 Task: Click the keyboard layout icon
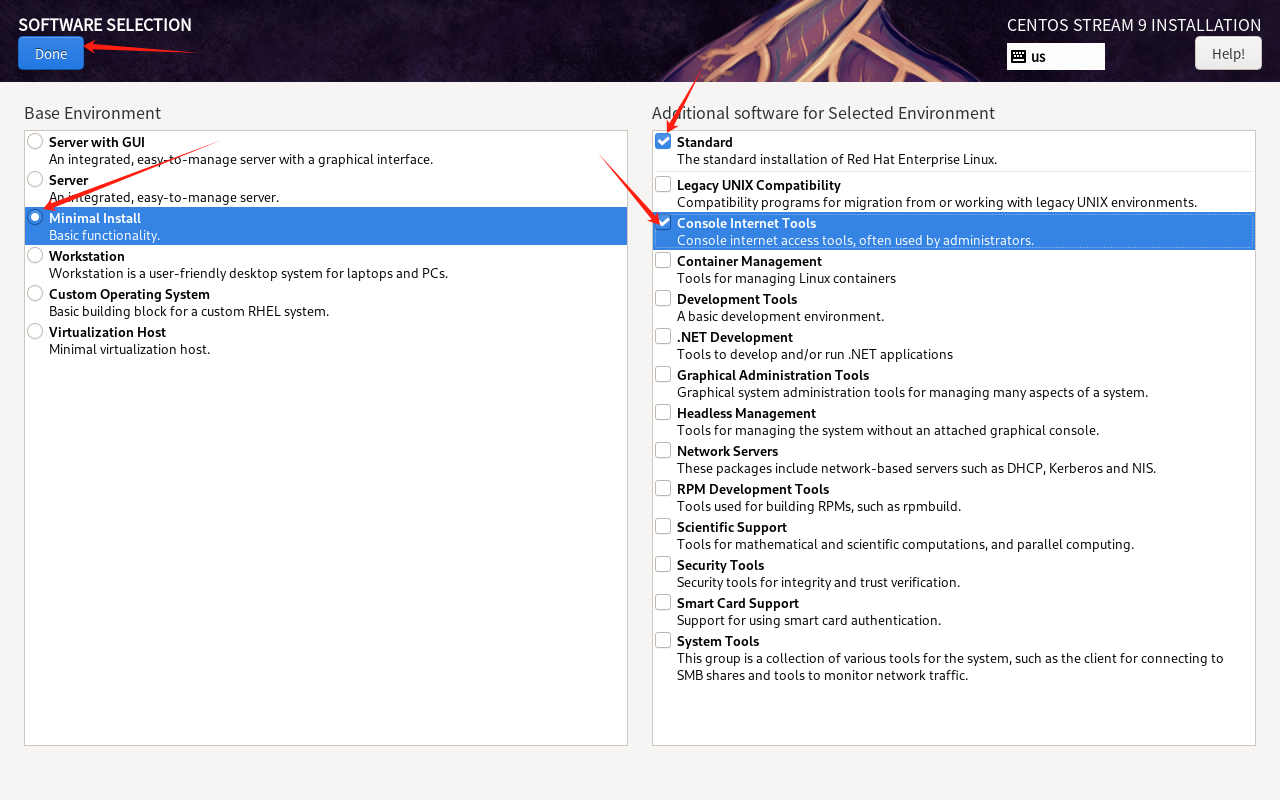point(1018,57)
